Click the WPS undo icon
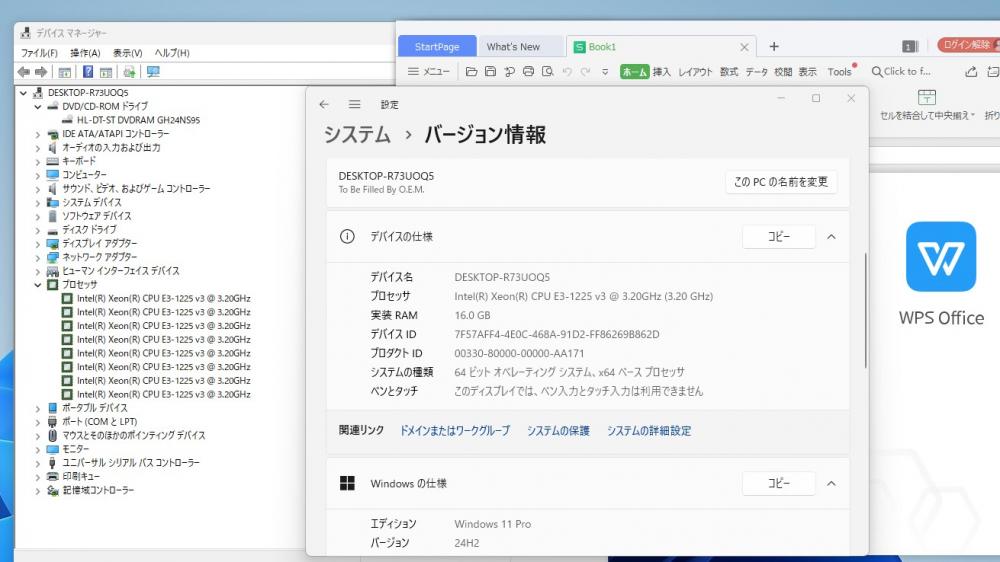Viewport: 1000px width, 562px height. pyautogui.click(x=567, y=71)
